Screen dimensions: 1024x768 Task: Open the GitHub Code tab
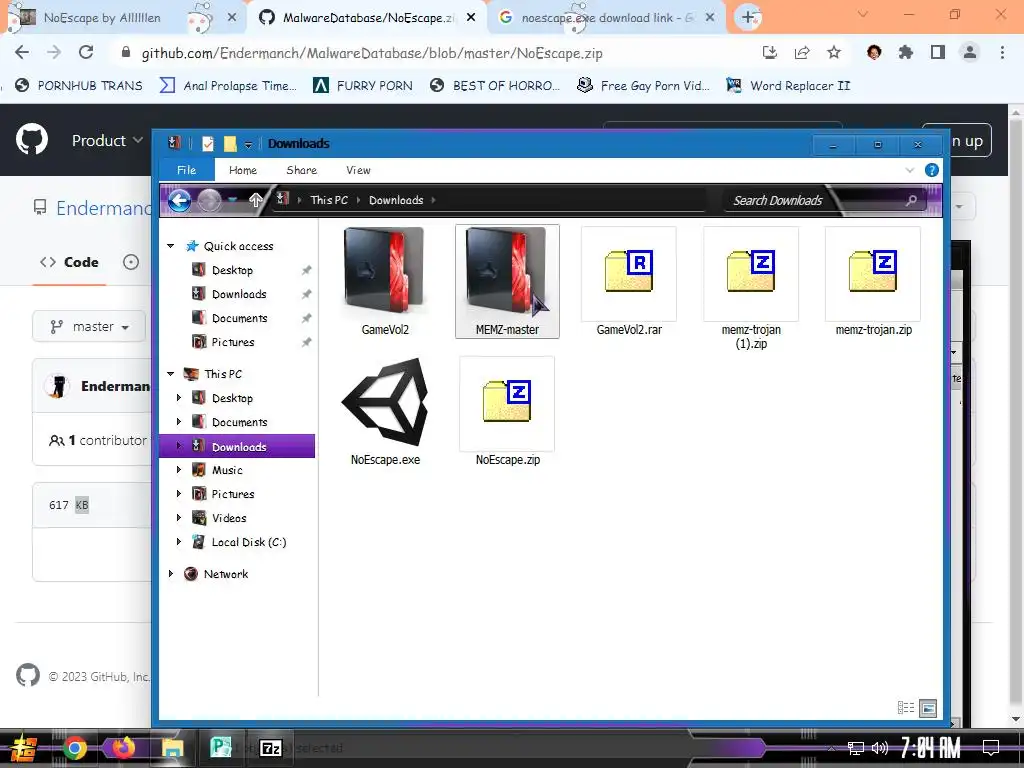tap(69, 262)
